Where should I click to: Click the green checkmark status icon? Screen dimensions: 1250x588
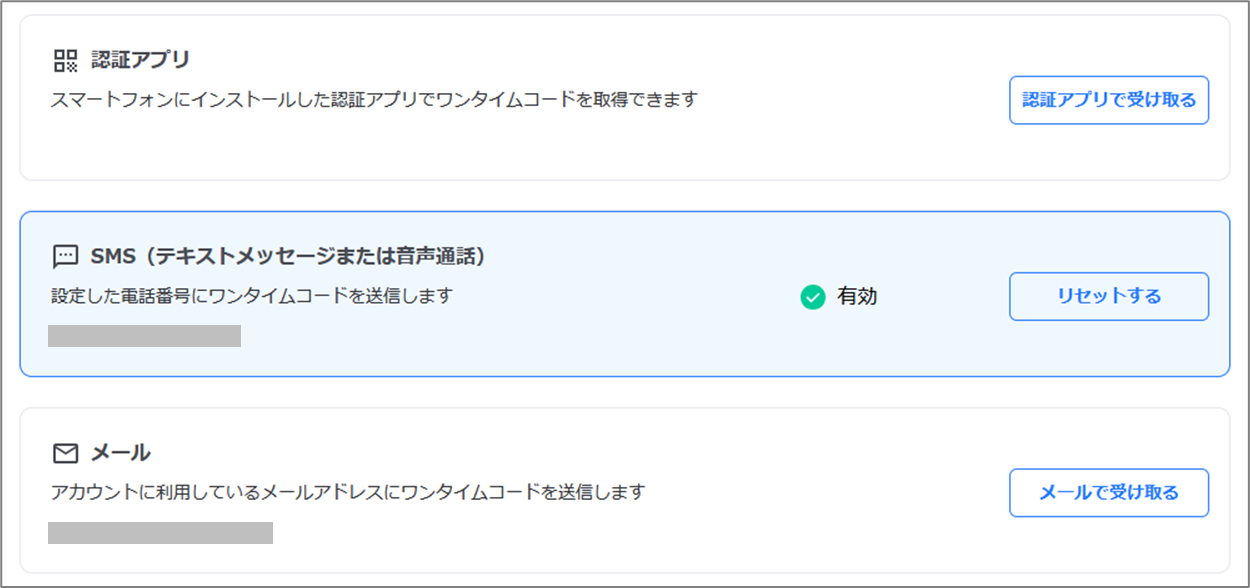(x=813, y=297)
